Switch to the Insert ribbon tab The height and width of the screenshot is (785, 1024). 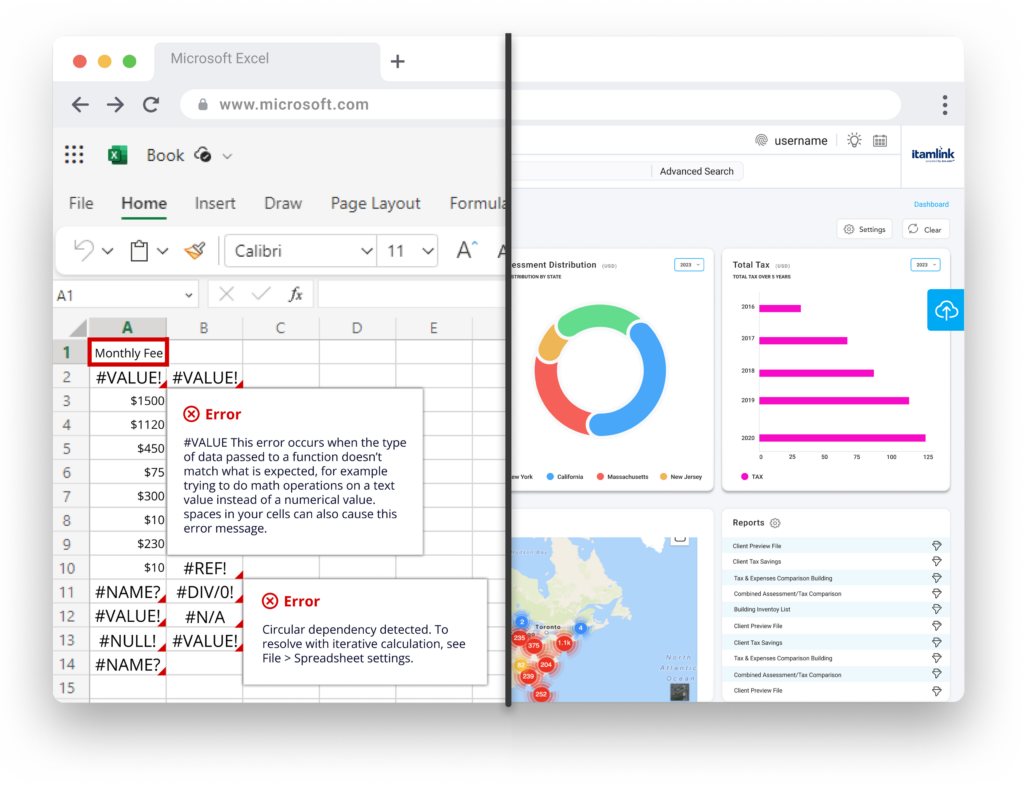pyautogui.click(x=215, y=203)
